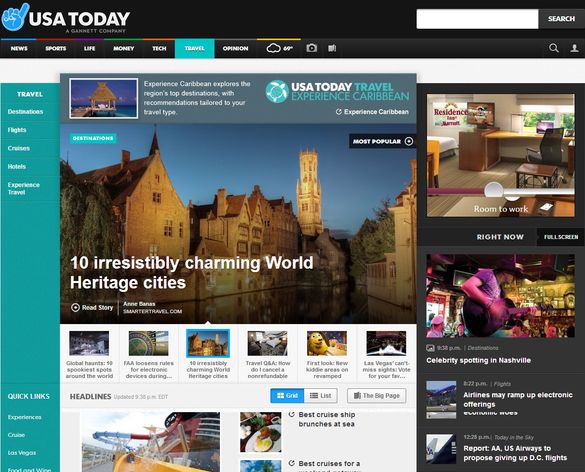Open Celebrity spotting in Nashville story
The image size is (585, 472).
pos(478,360)
